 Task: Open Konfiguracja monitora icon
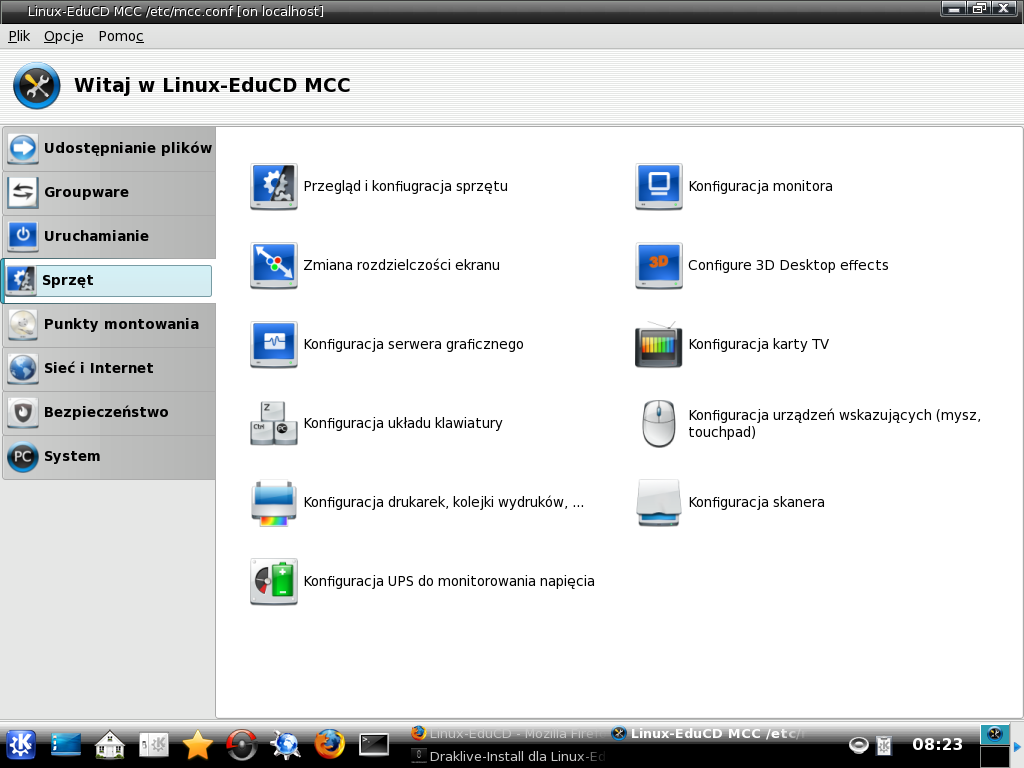(658, 186)
